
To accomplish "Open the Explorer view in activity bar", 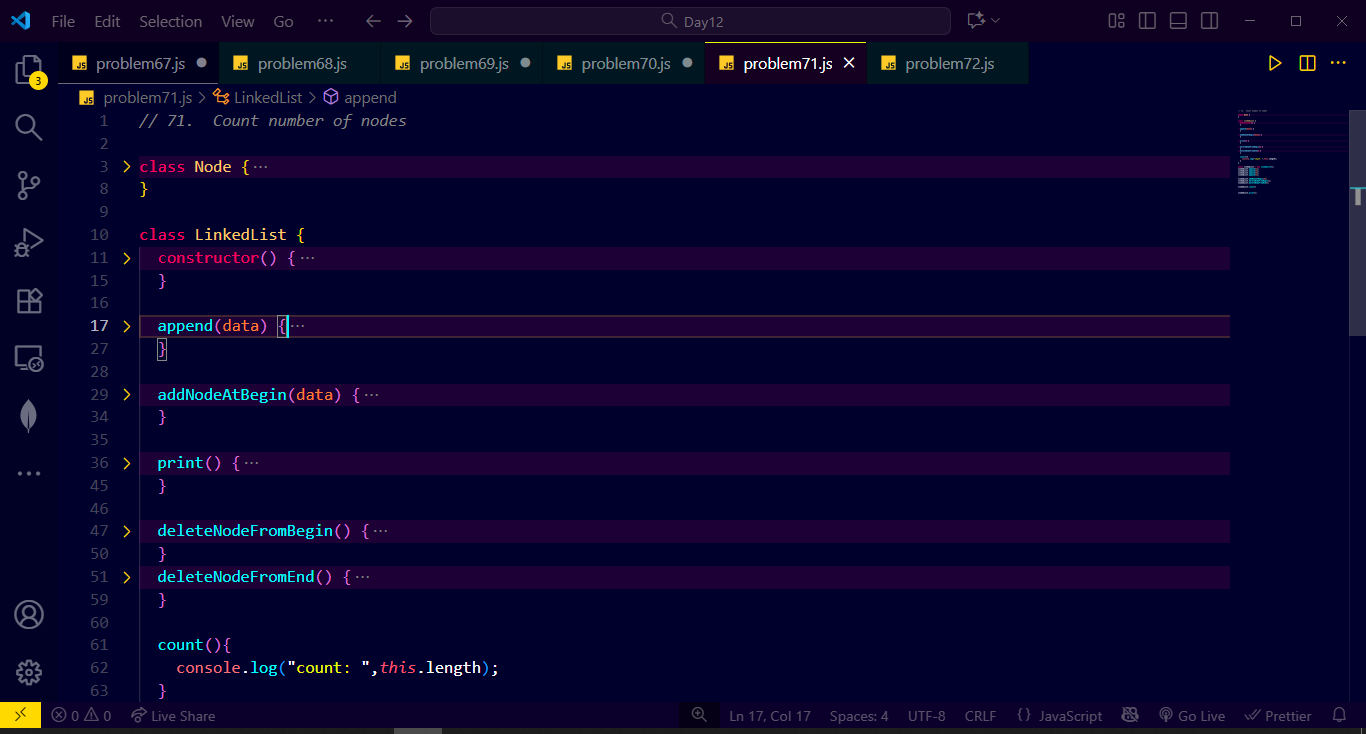I will tap(29, 69).
